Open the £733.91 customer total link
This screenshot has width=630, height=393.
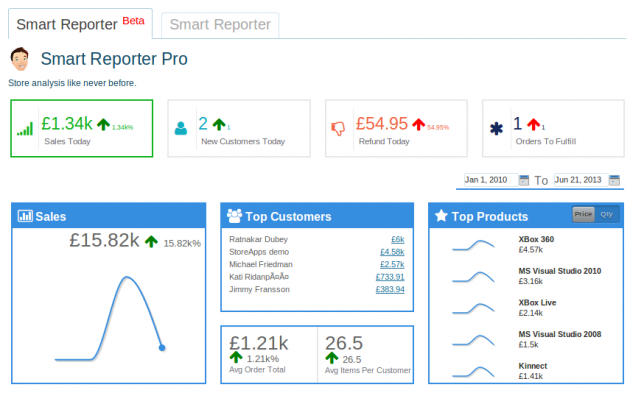click(x=390, y=277)
